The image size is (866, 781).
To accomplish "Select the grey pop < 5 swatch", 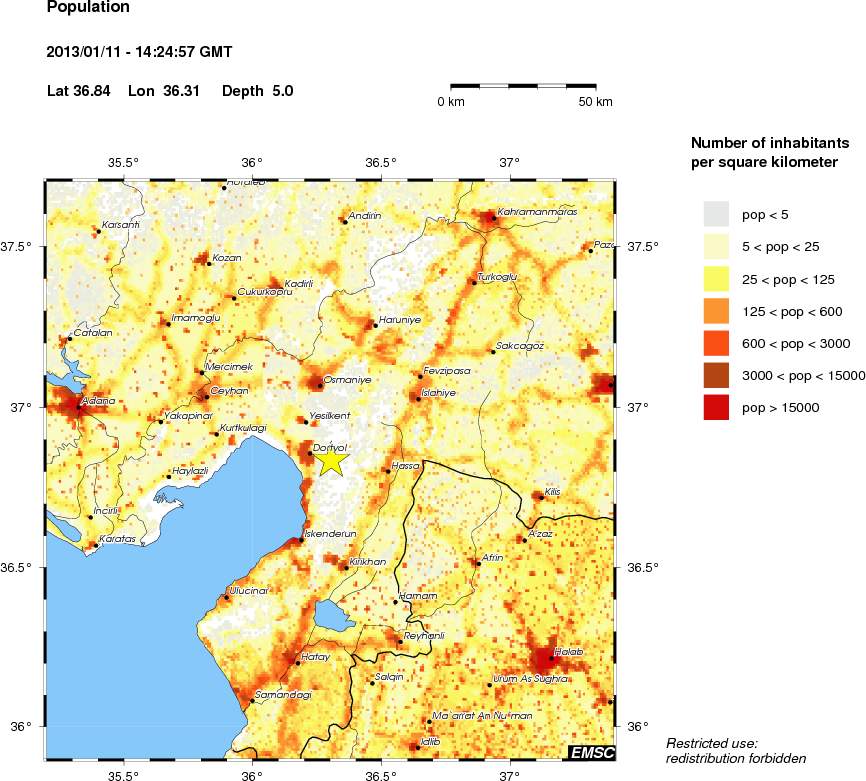I will click(x=716, y=214).
